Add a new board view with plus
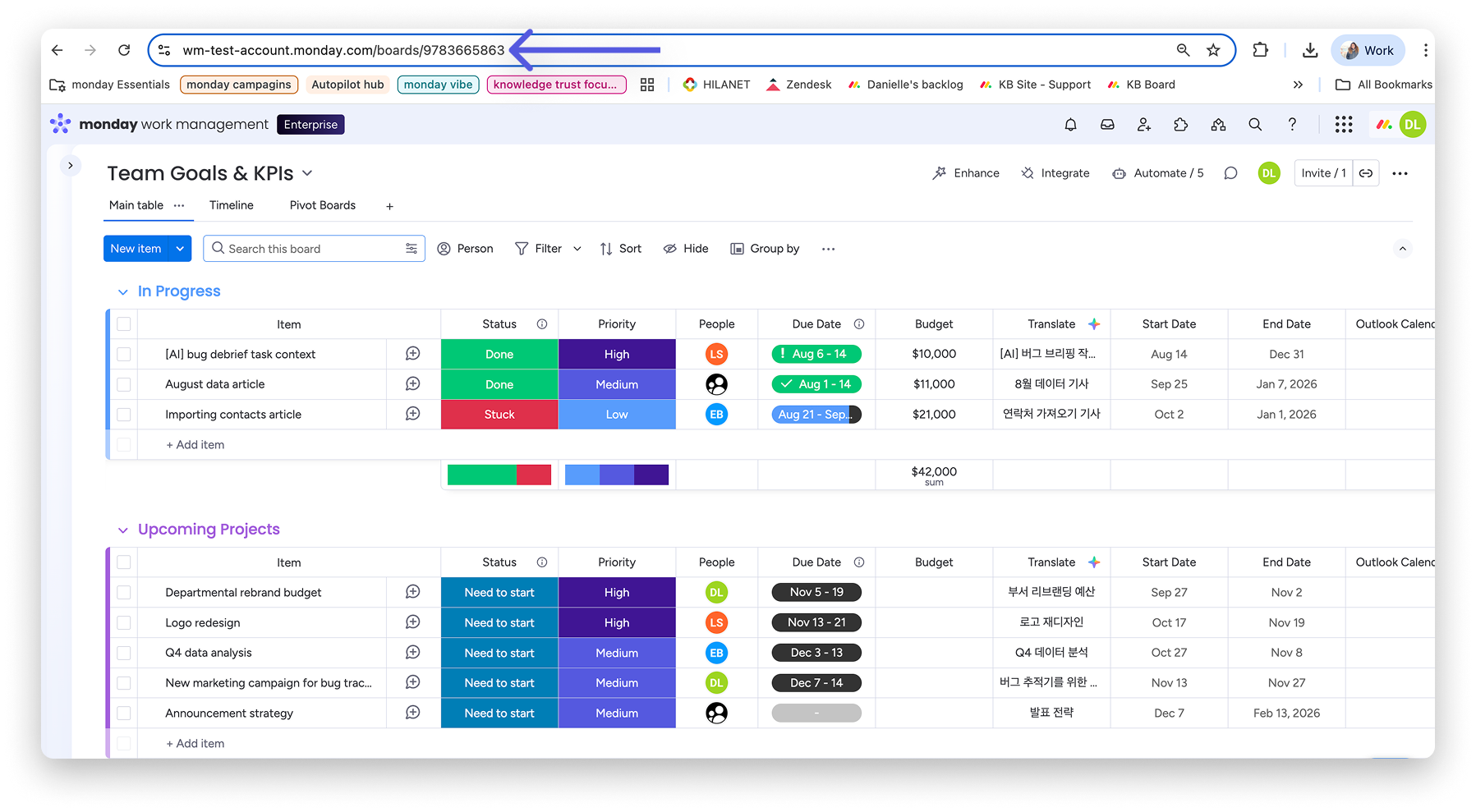 coord(389,206)
